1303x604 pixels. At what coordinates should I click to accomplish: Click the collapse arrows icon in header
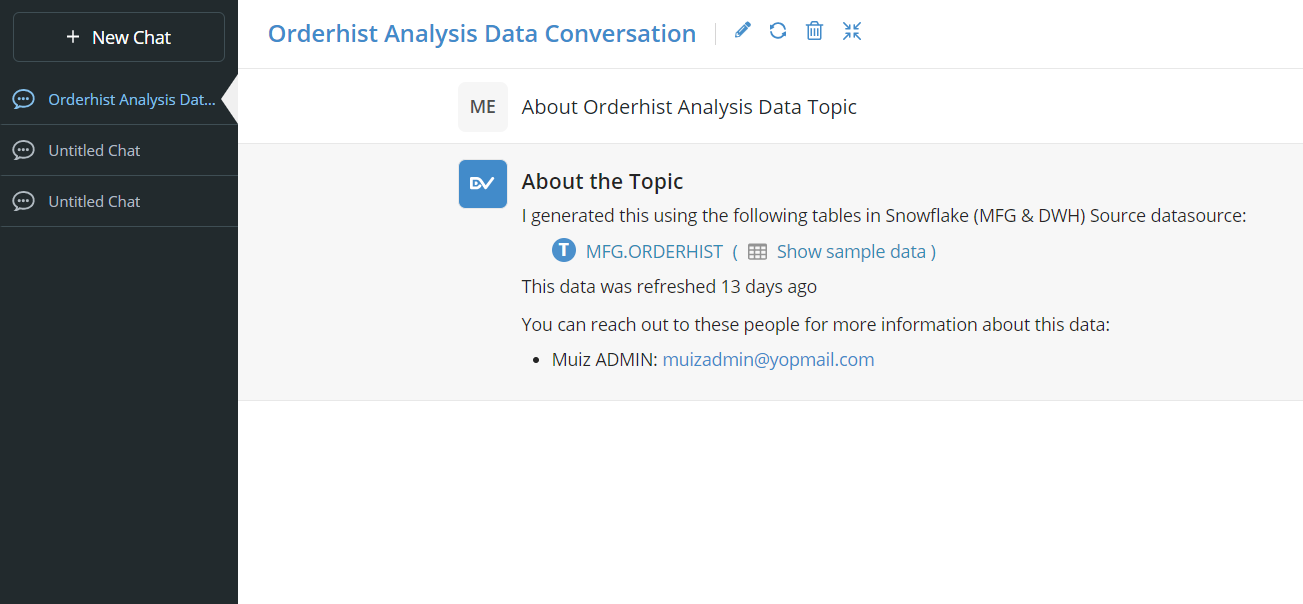pyautogui.click(x=852, y=31)
